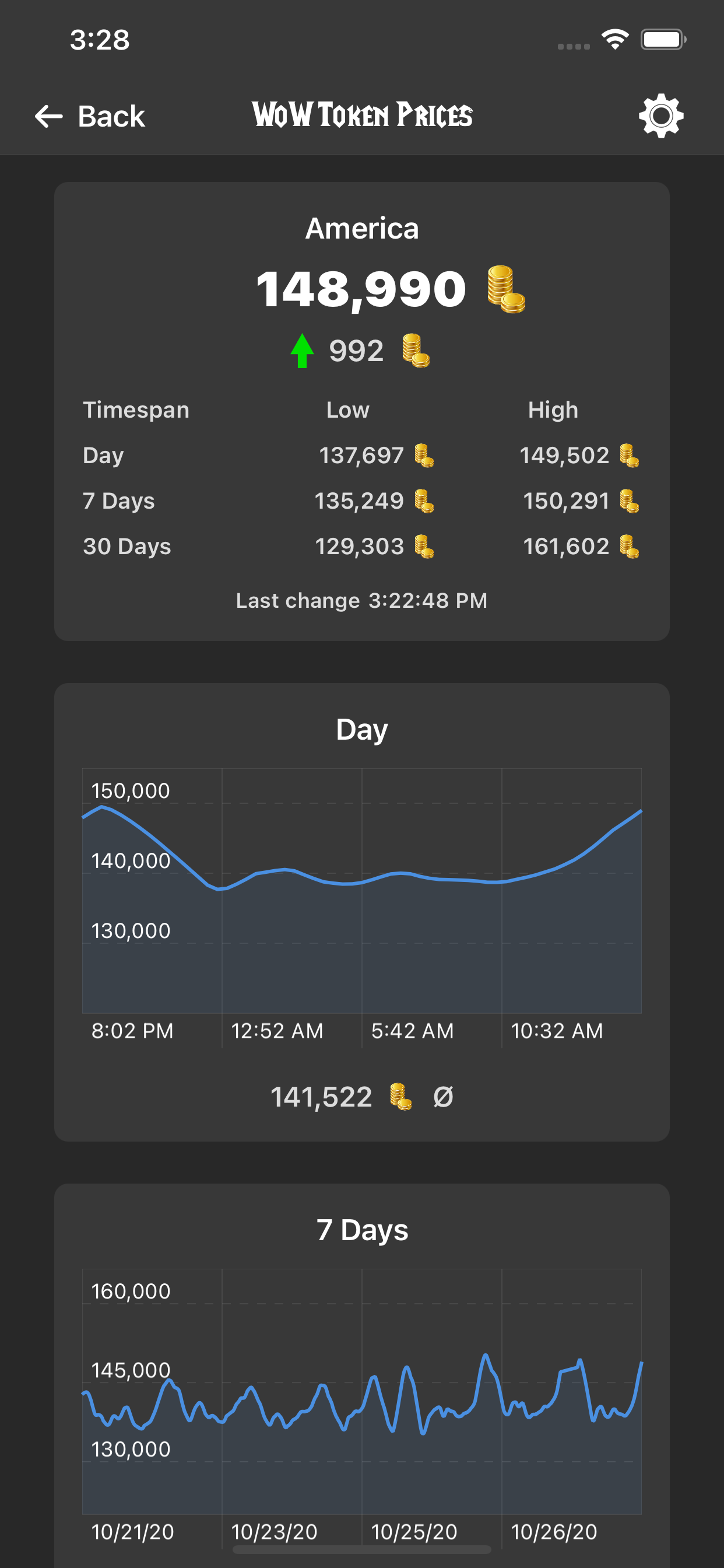Image resolution: width=724 pixels, height=1568 pixels.
Task: Tap 130,000 axis label on 7 Days chart
Action: (x=131, y=1450)
